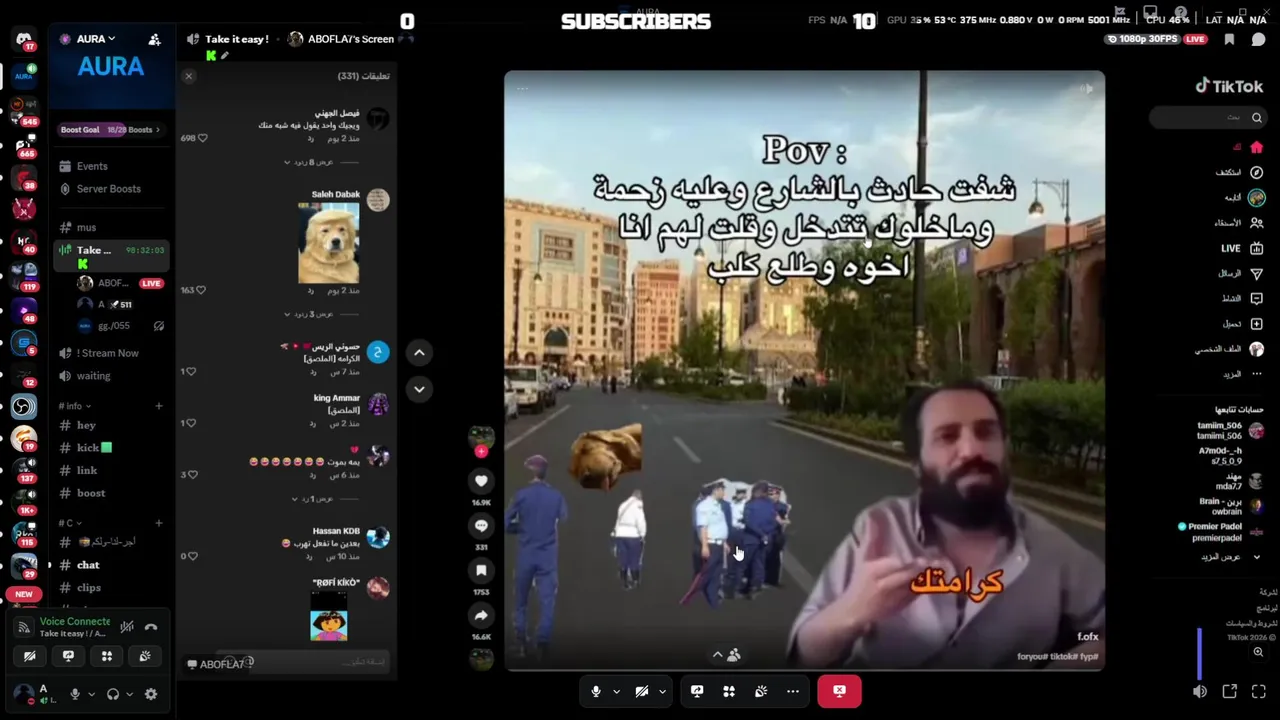Collapse the info category
The width and height of the screenshot is (1280, 720).
pyautogui.click(x=74, y=406)
